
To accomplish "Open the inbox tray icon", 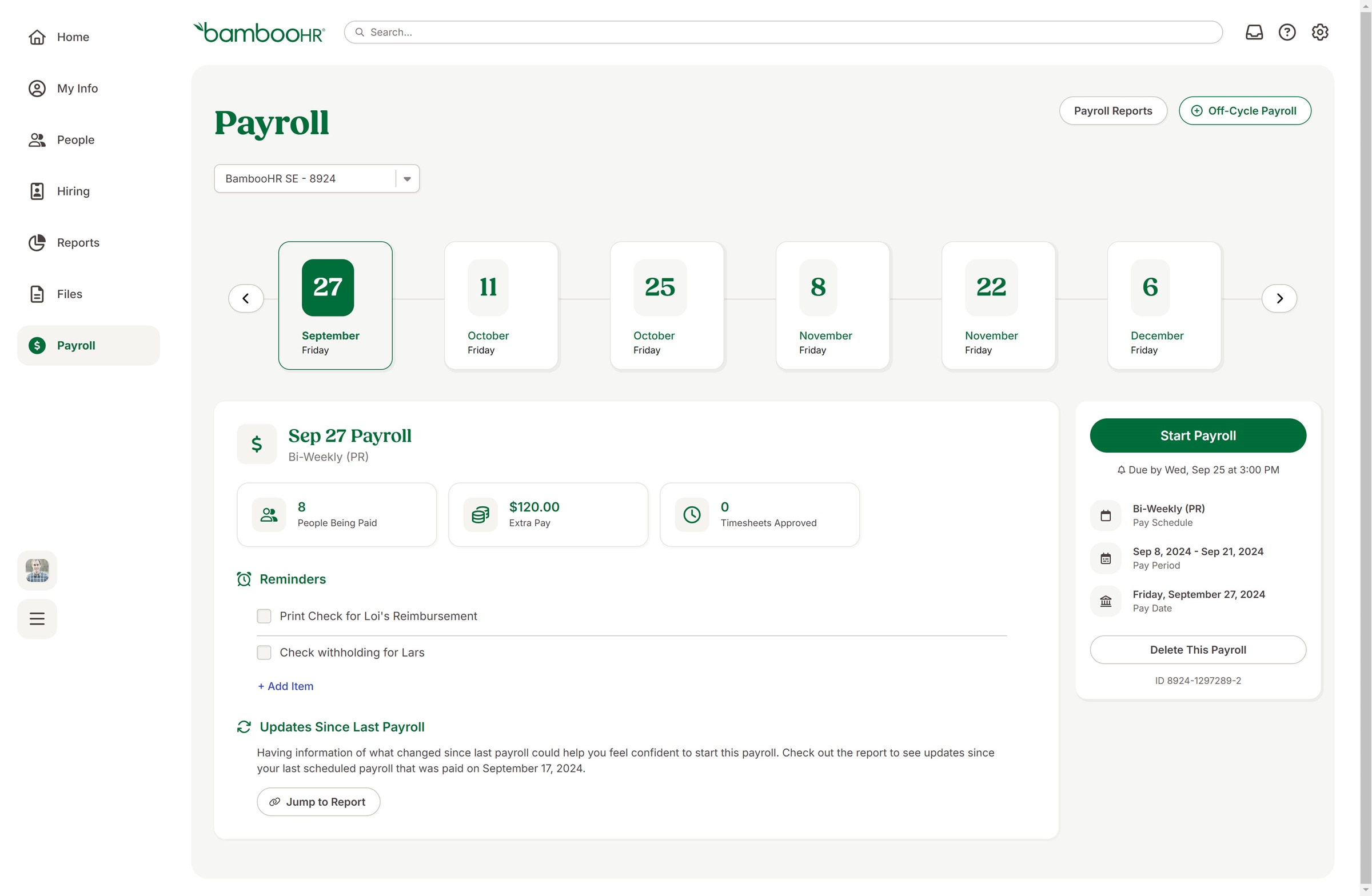I will (x=1254, y=32).
